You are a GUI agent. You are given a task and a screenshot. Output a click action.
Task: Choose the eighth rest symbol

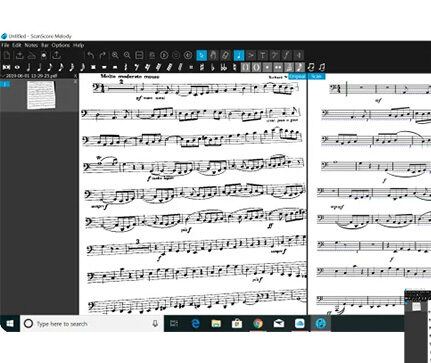pyautogui.click(x=136, y=67)
